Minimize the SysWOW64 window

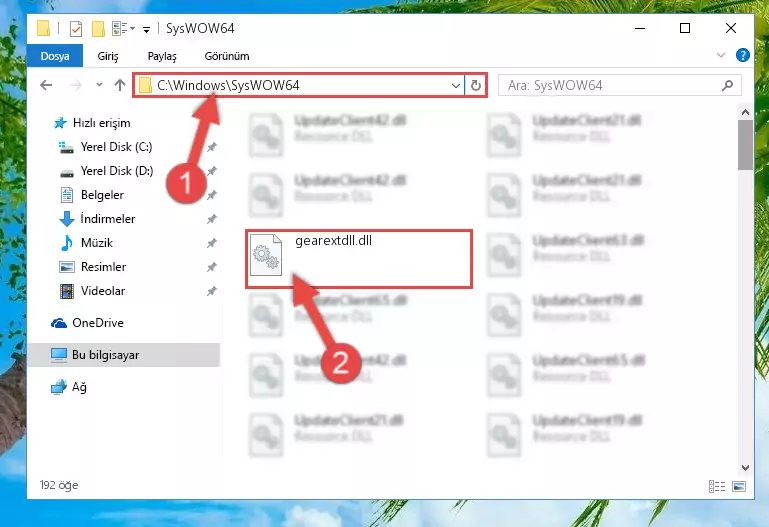click(640, 28)
